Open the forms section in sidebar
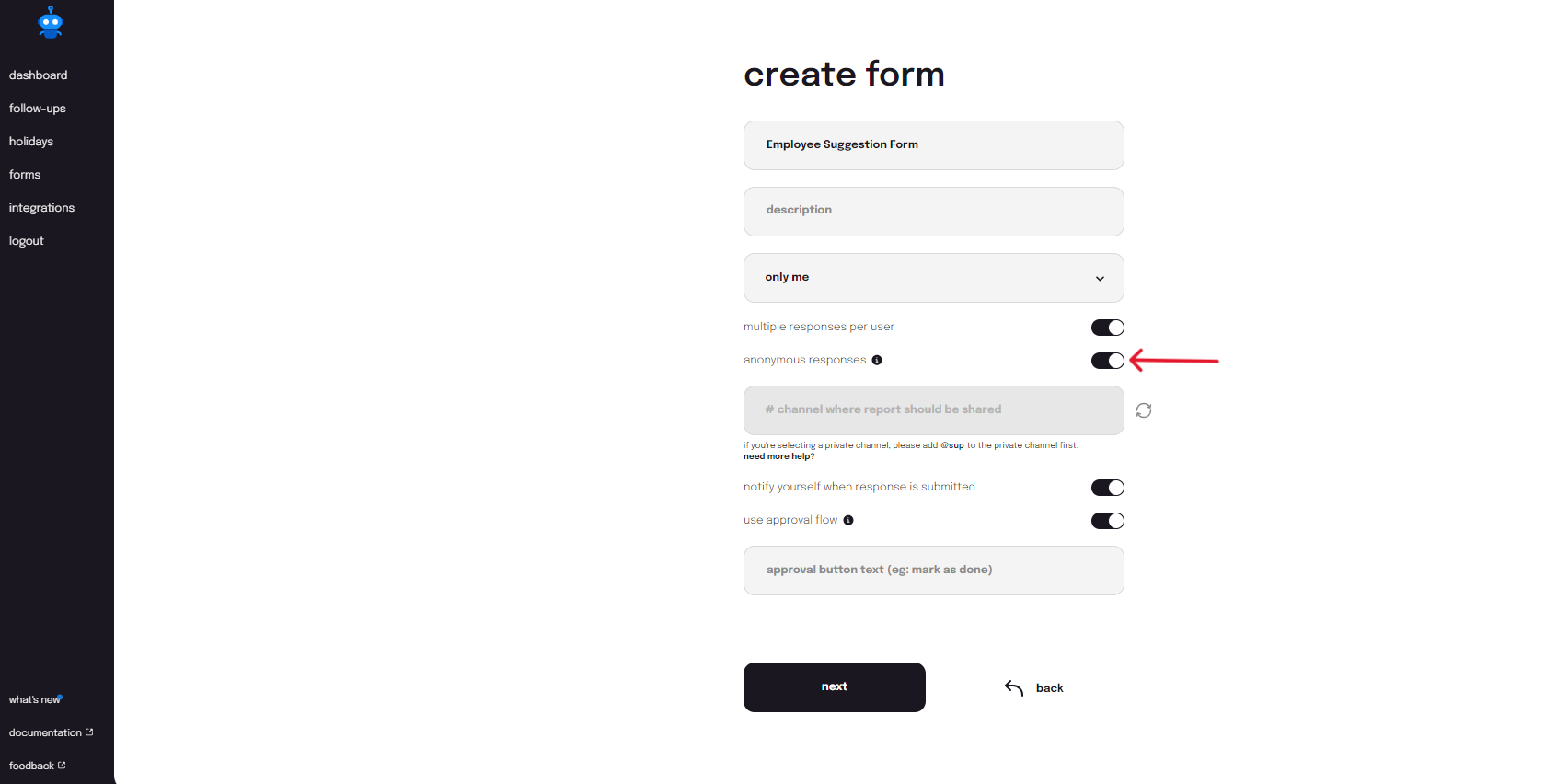The image size is (1545, 784). click(x=25, y=175)
